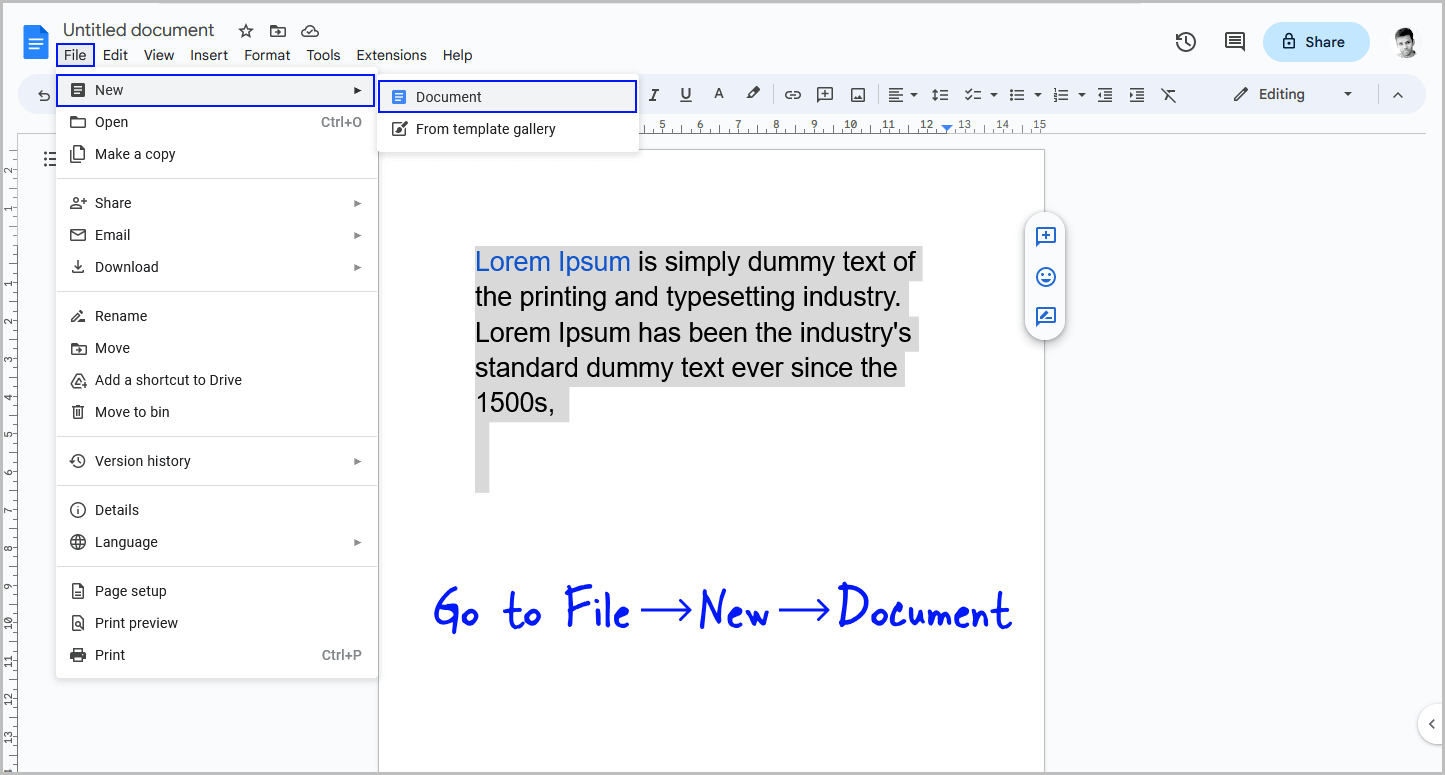
Task: Open the highlight color picker
Action: (x=753, y=94)
